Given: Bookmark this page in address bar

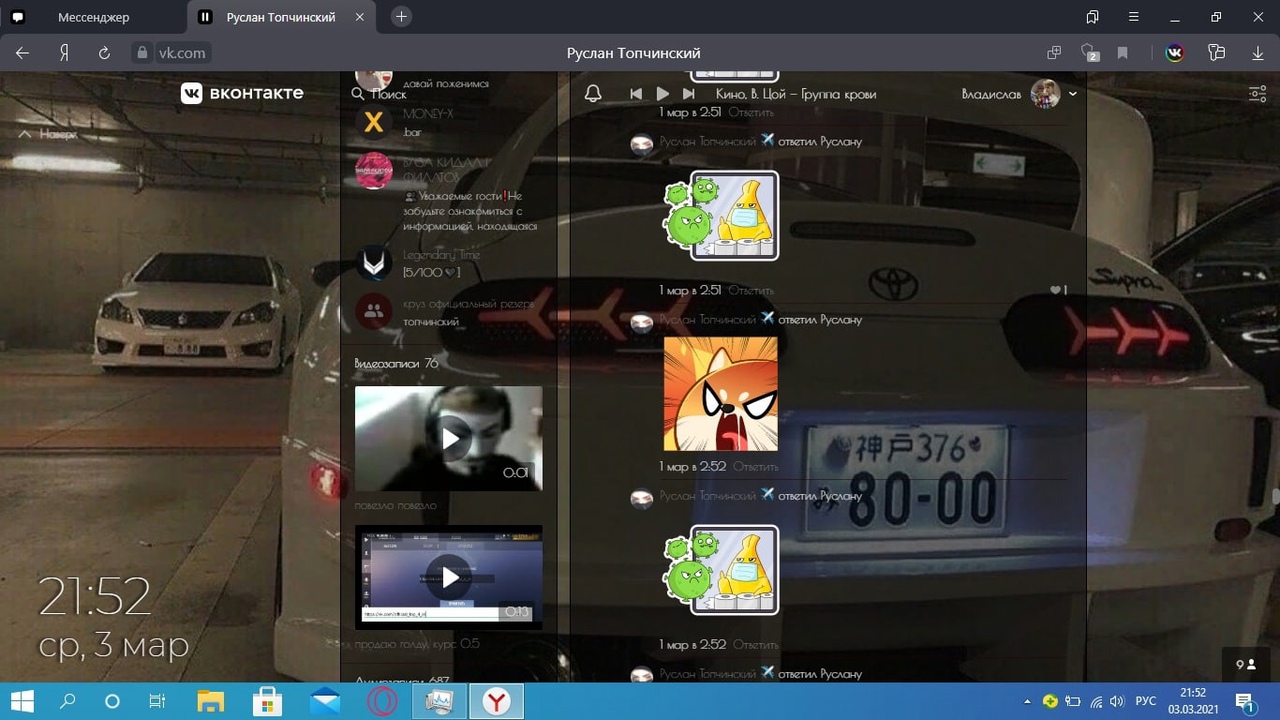Looking at the screenshot, I should pyautogui.click(x=1123, y=53).
